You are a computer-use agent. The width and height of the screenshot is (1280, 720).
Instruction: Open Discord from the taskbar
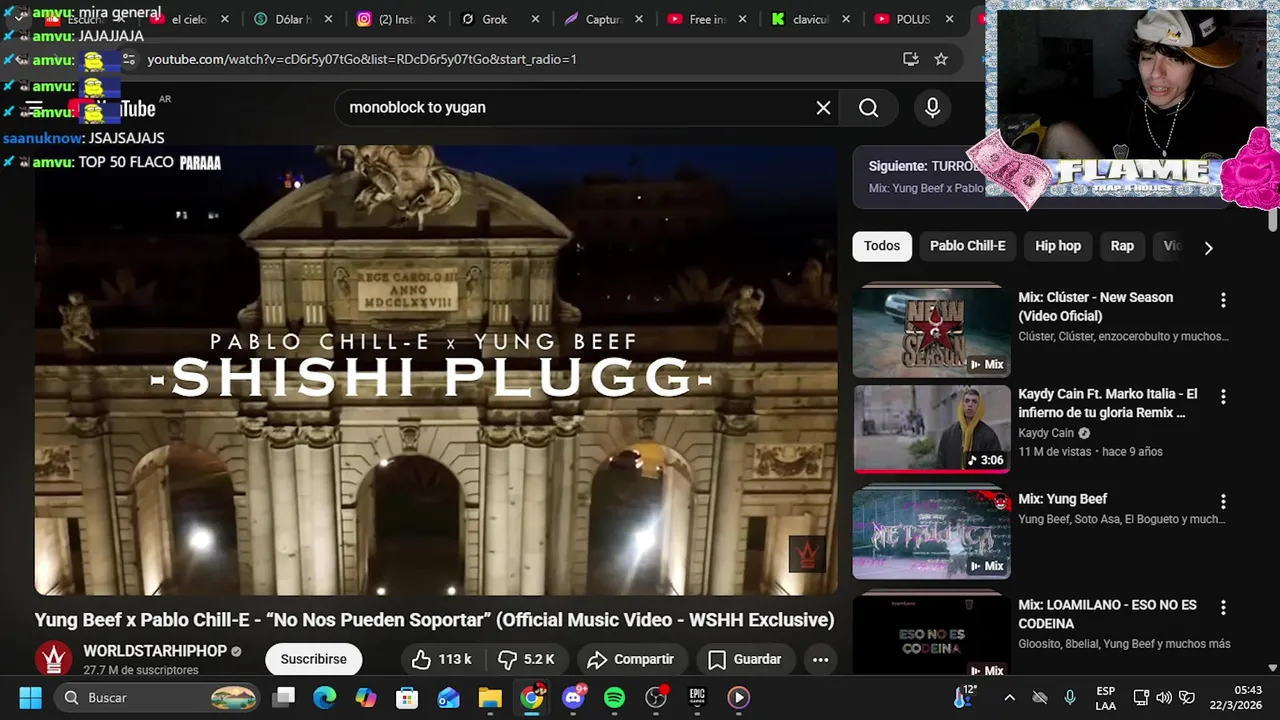point(573,697)
